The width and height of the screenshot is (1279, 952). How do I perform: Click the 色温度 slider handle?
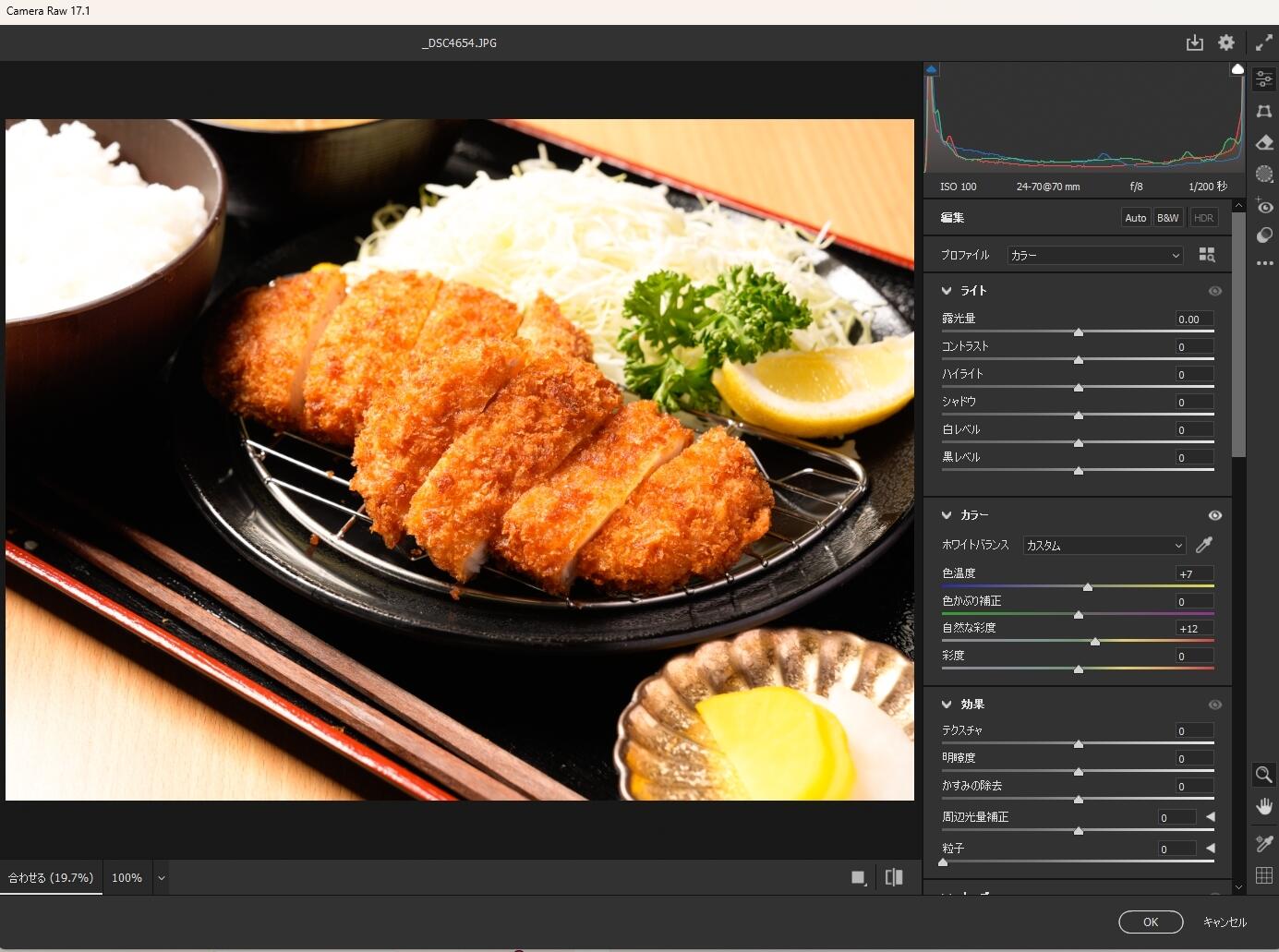point(1088,586)
